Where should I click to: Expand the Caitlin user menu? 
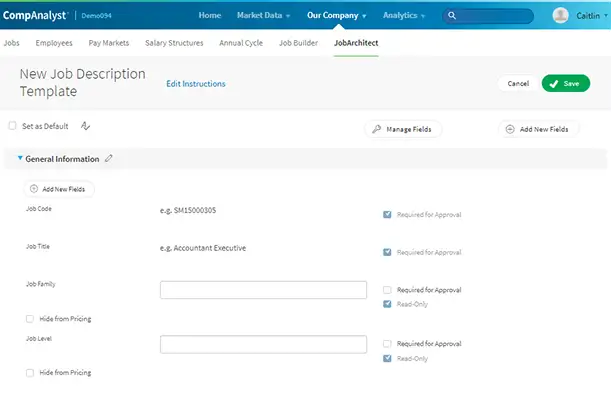click(592, 16)
